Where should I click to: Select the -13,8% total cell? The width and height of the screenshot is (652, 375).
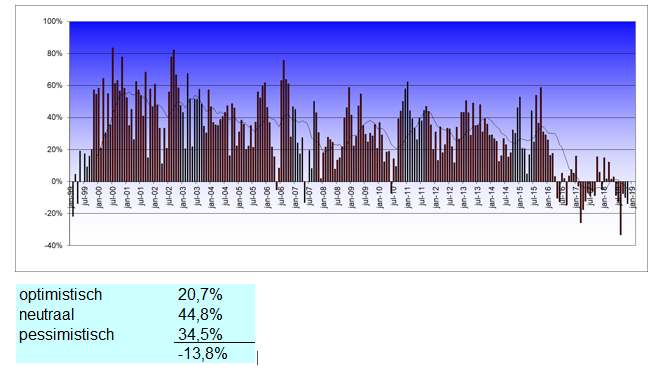(203, 354)
